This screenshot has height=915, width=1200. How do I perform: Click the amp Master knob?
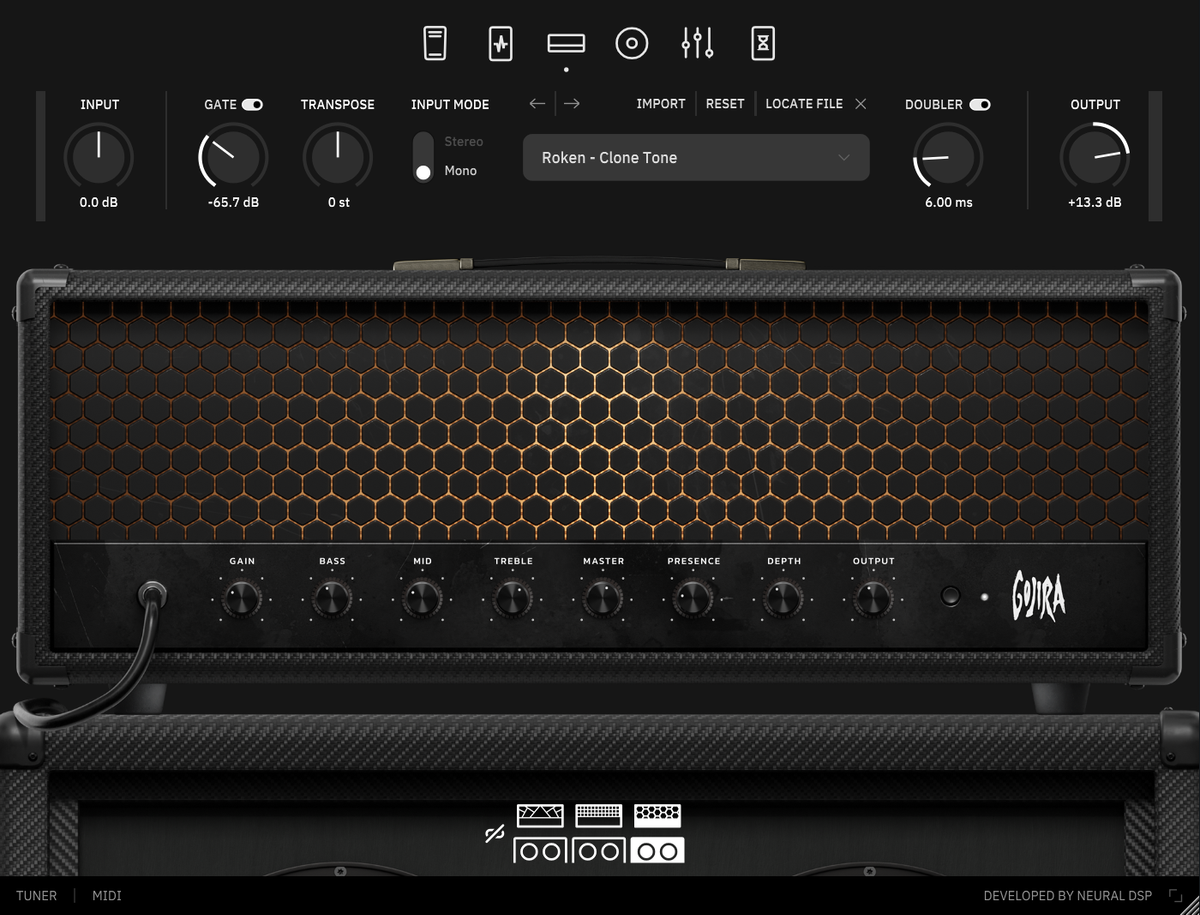pos(603,599)
